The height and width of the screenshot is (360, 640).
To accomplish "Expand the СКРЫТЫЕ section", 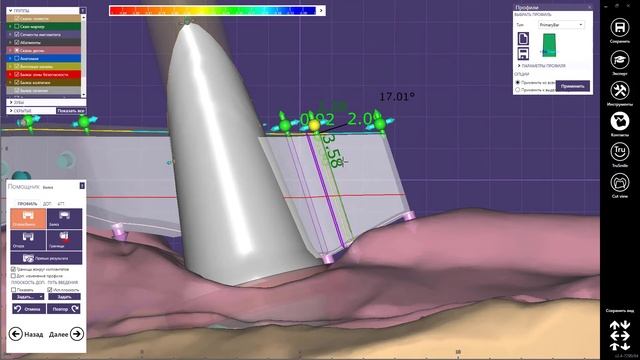I will point(31,111).
